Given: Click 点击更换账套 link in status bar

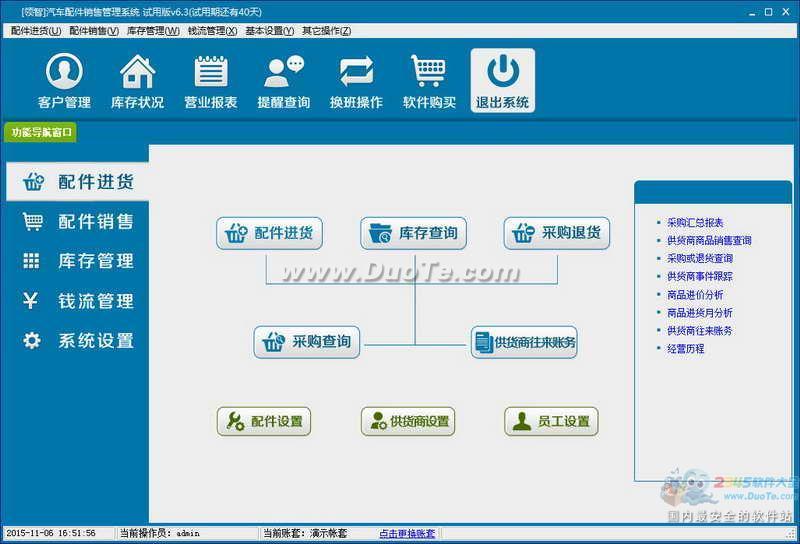Looking at the screenshot, I should 407,534.
